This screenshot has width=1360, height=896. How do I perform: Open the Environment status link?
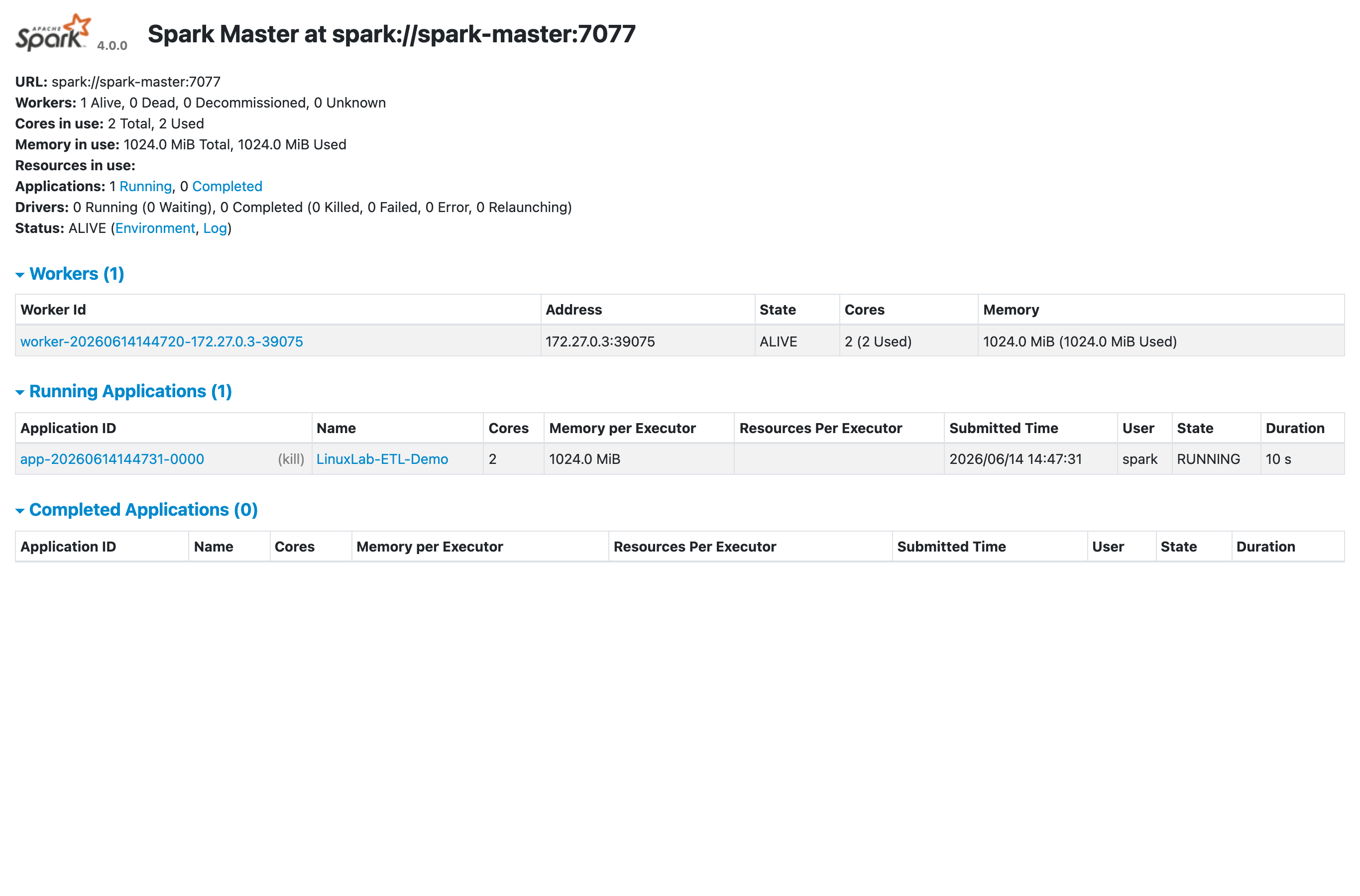click(x=155, y=228)
